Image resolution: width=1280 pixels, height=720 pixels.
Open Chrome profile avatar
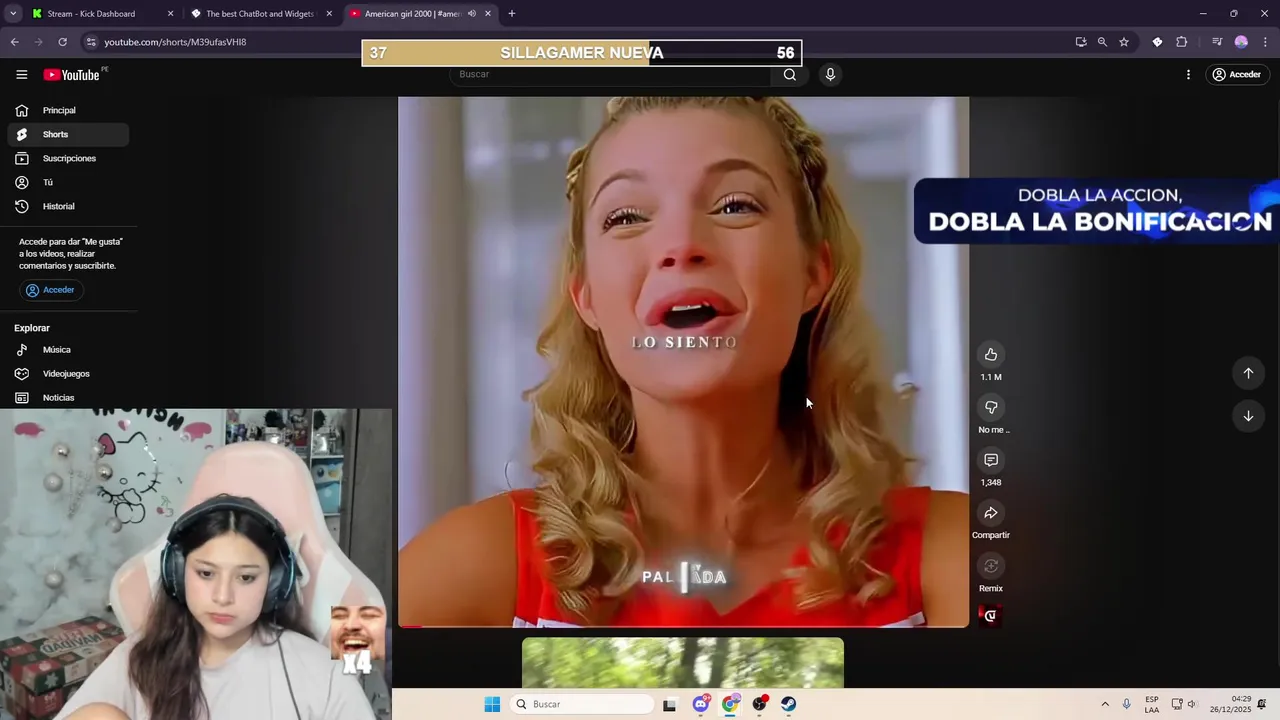[x=1241, y=42]
